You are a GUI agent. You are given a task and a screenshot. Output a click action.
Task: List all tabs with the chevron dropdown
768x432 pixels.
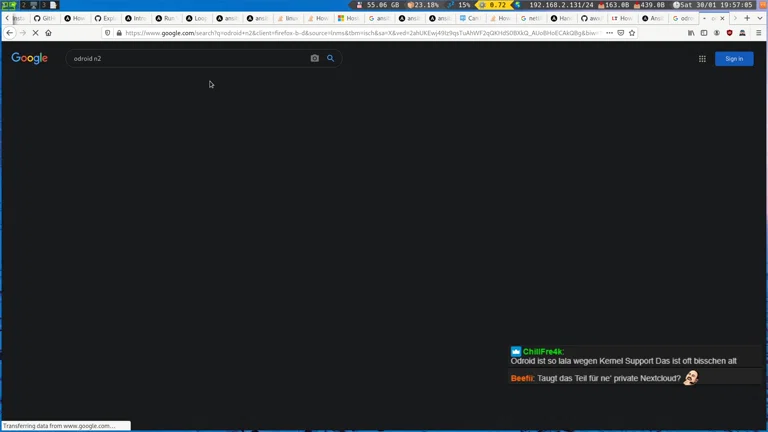pos(760,18)
